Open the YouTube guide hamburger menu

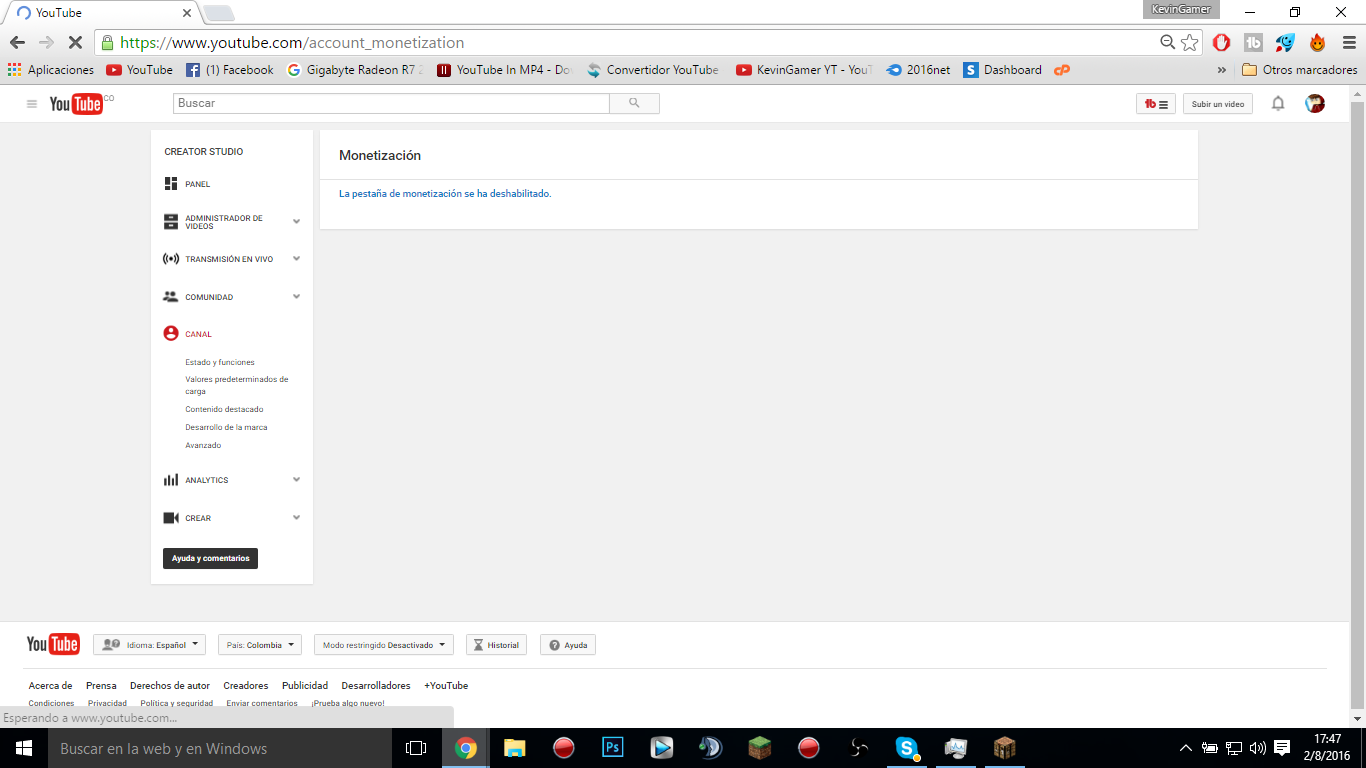32,104
